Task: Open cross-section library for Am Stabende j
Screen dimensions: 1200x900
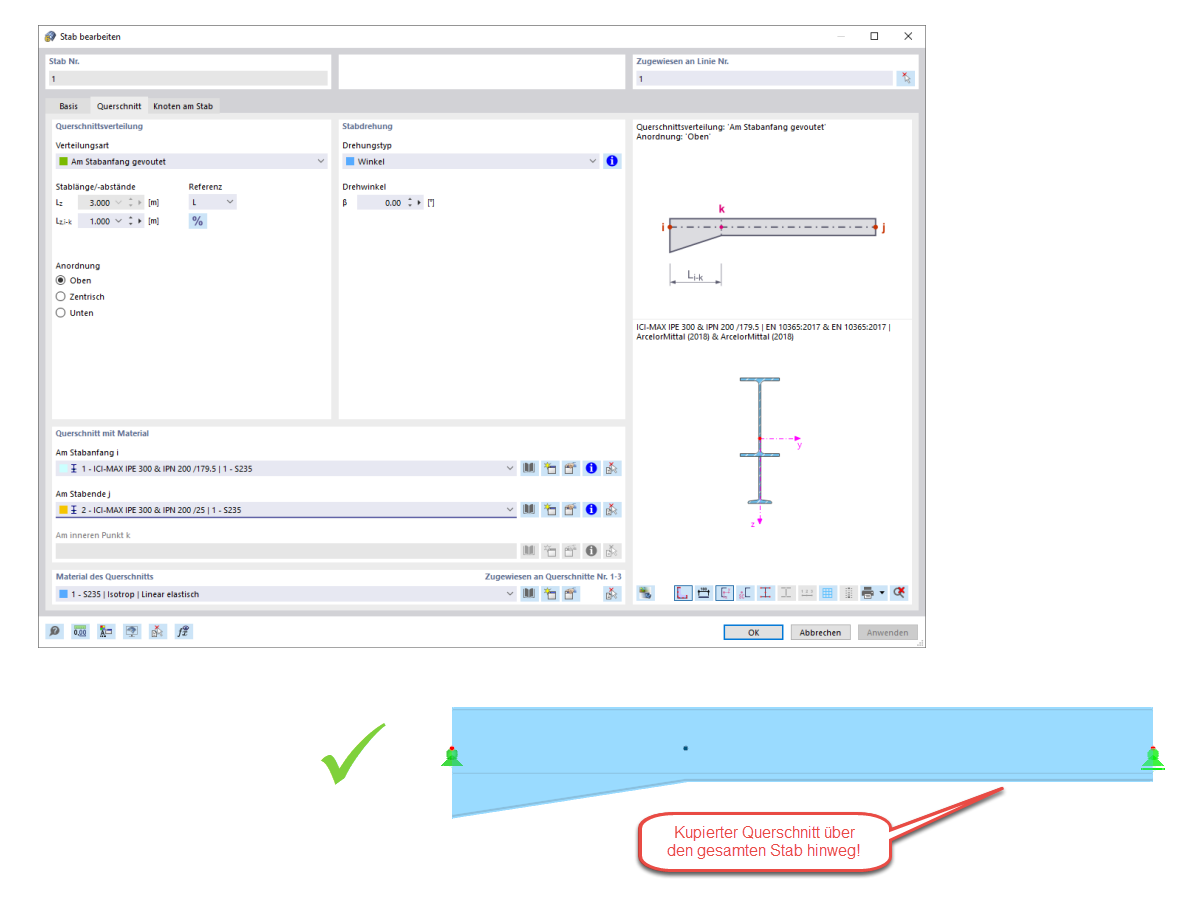Action: 529,509
